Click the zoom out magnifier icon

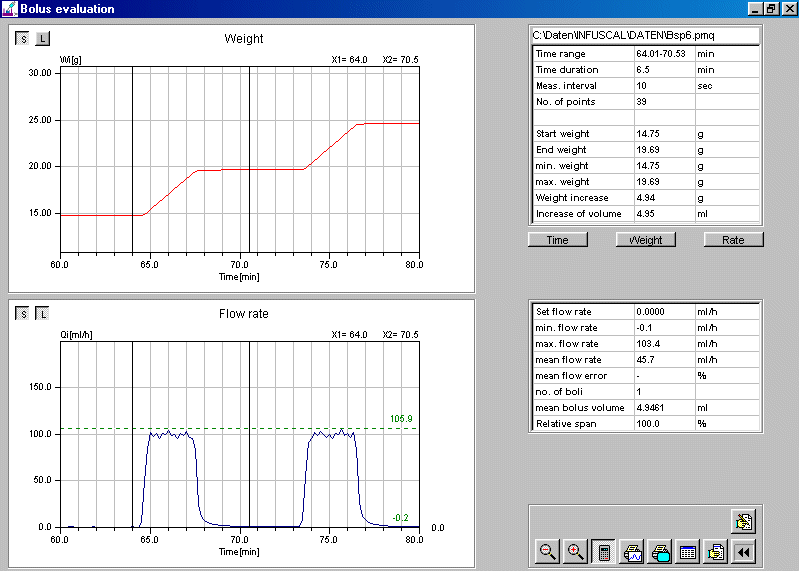[x=547, y=552]
